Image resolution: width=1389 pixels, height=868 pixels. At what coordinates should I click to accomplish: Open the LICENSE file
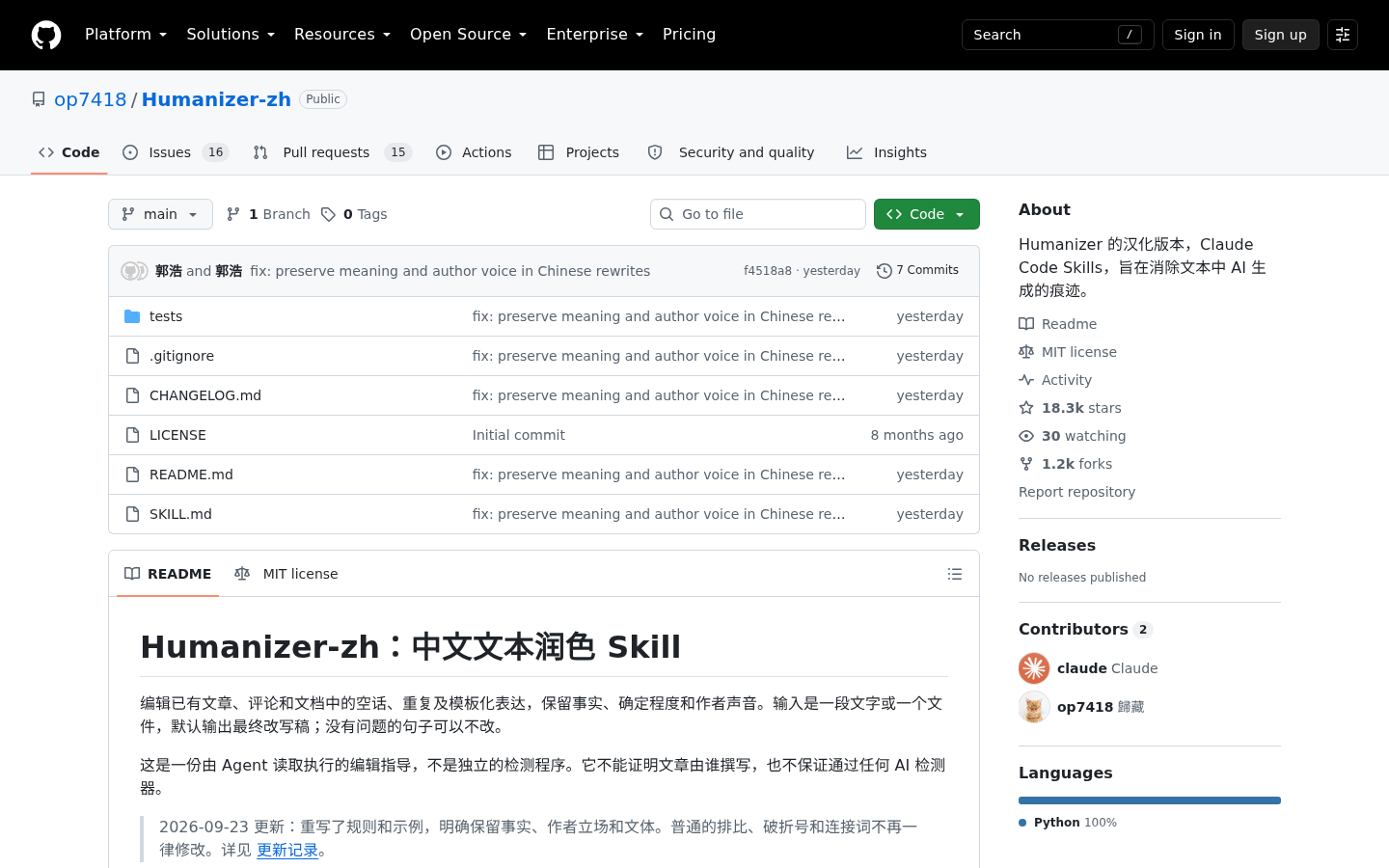(177, 435)
